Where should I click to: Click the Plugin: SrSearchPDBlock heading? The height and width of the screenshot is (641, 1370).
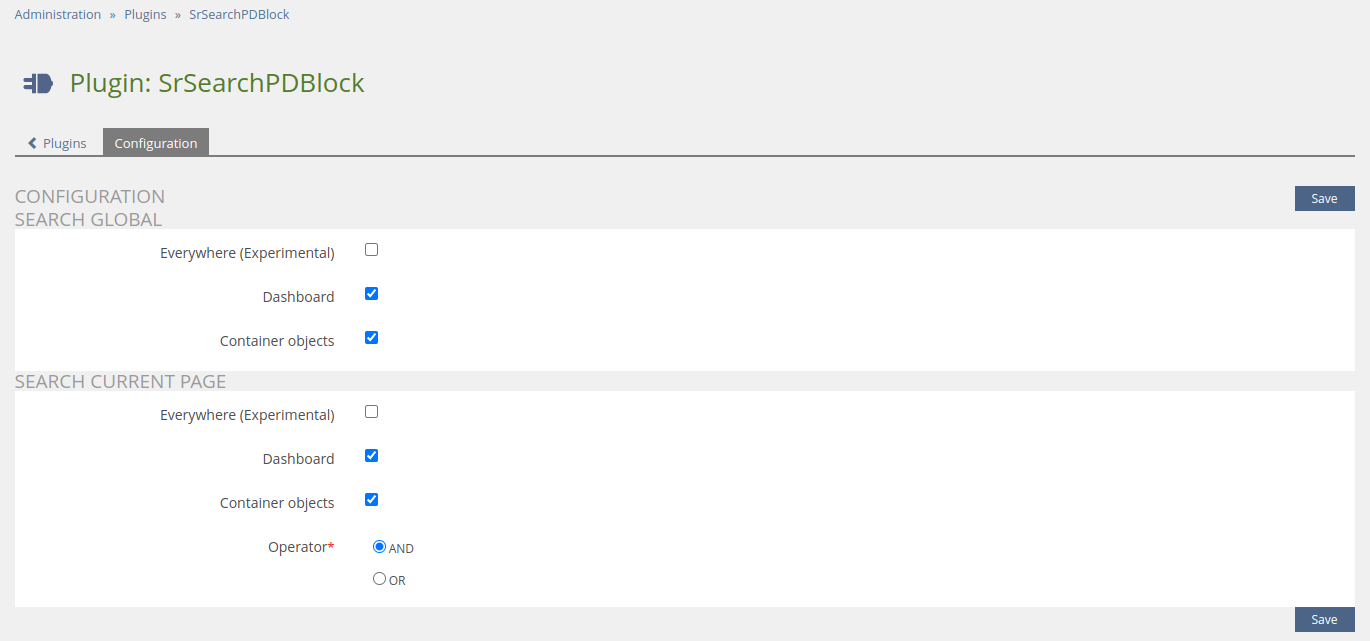(x=217, y=83)
